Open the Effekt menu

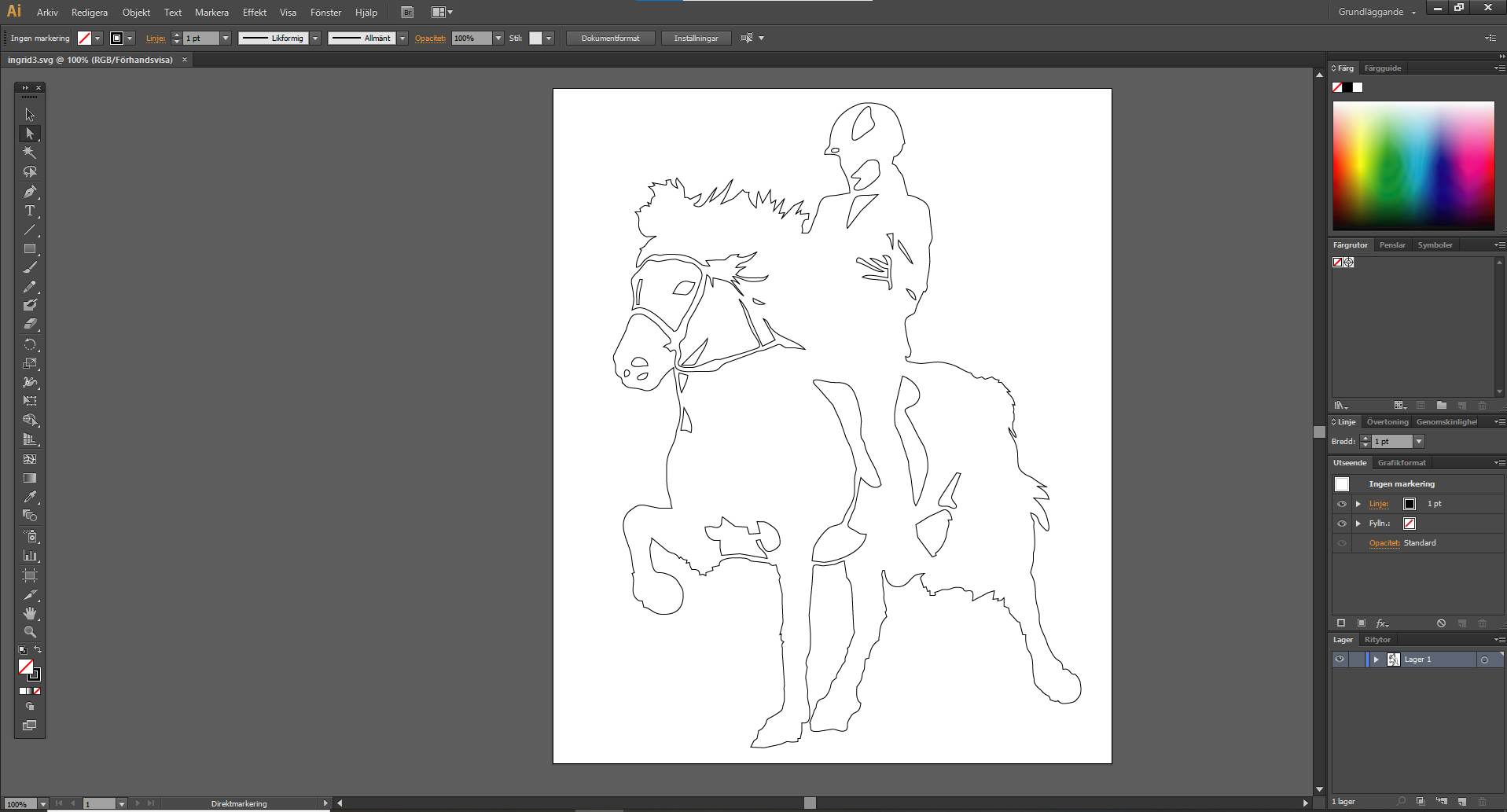(254, 13)
